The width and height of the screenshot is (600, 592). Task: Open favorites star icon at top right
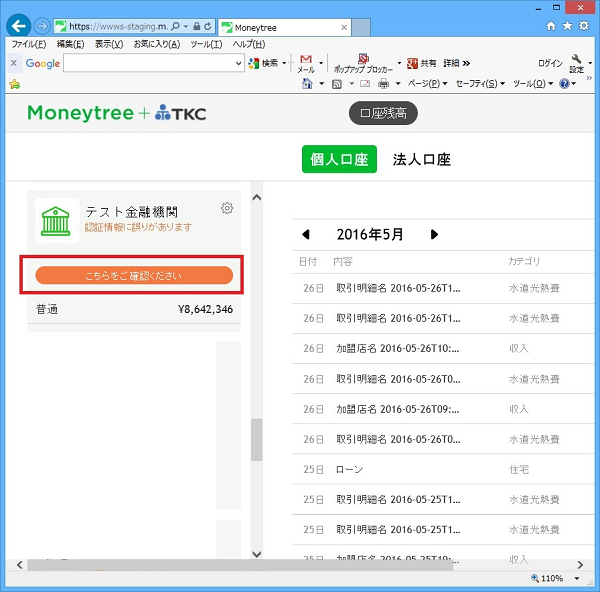click(567, 26)
